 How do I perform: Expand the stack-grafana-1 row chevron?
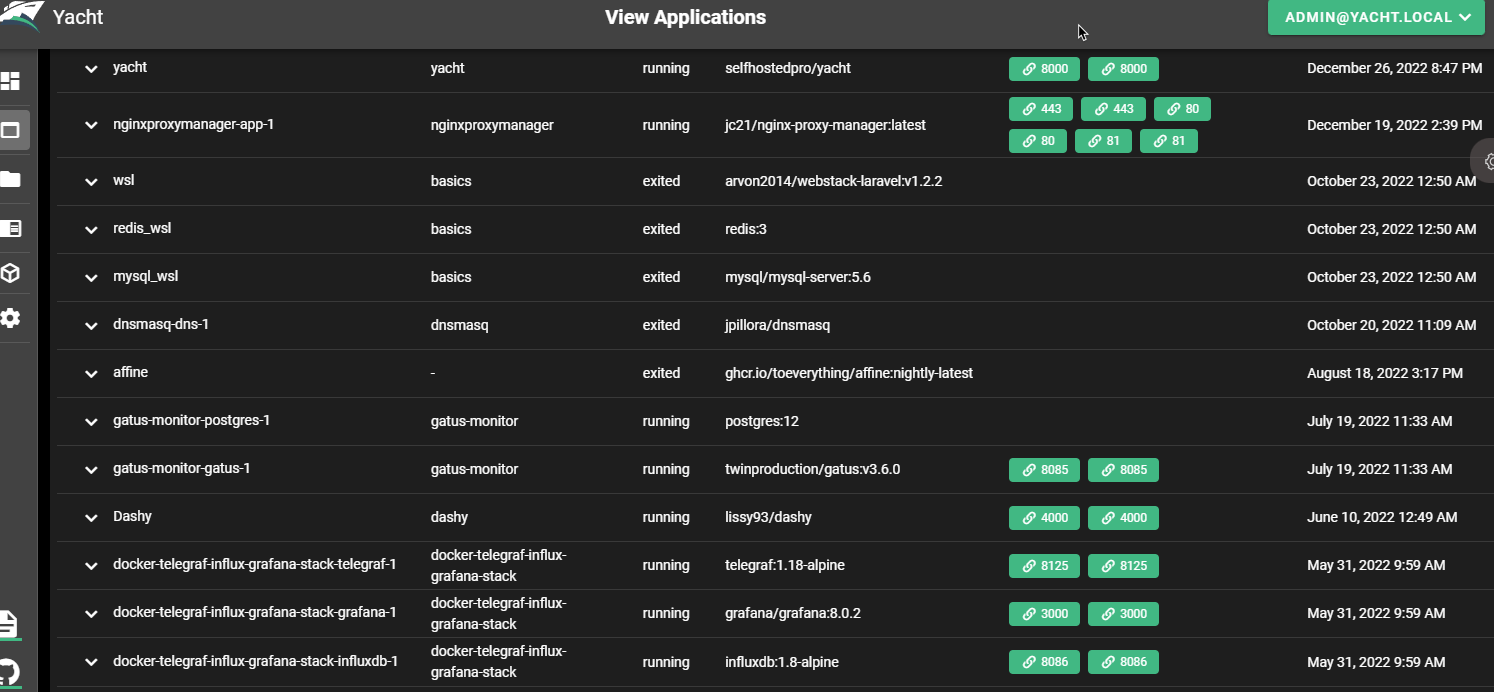coord(91,614)
